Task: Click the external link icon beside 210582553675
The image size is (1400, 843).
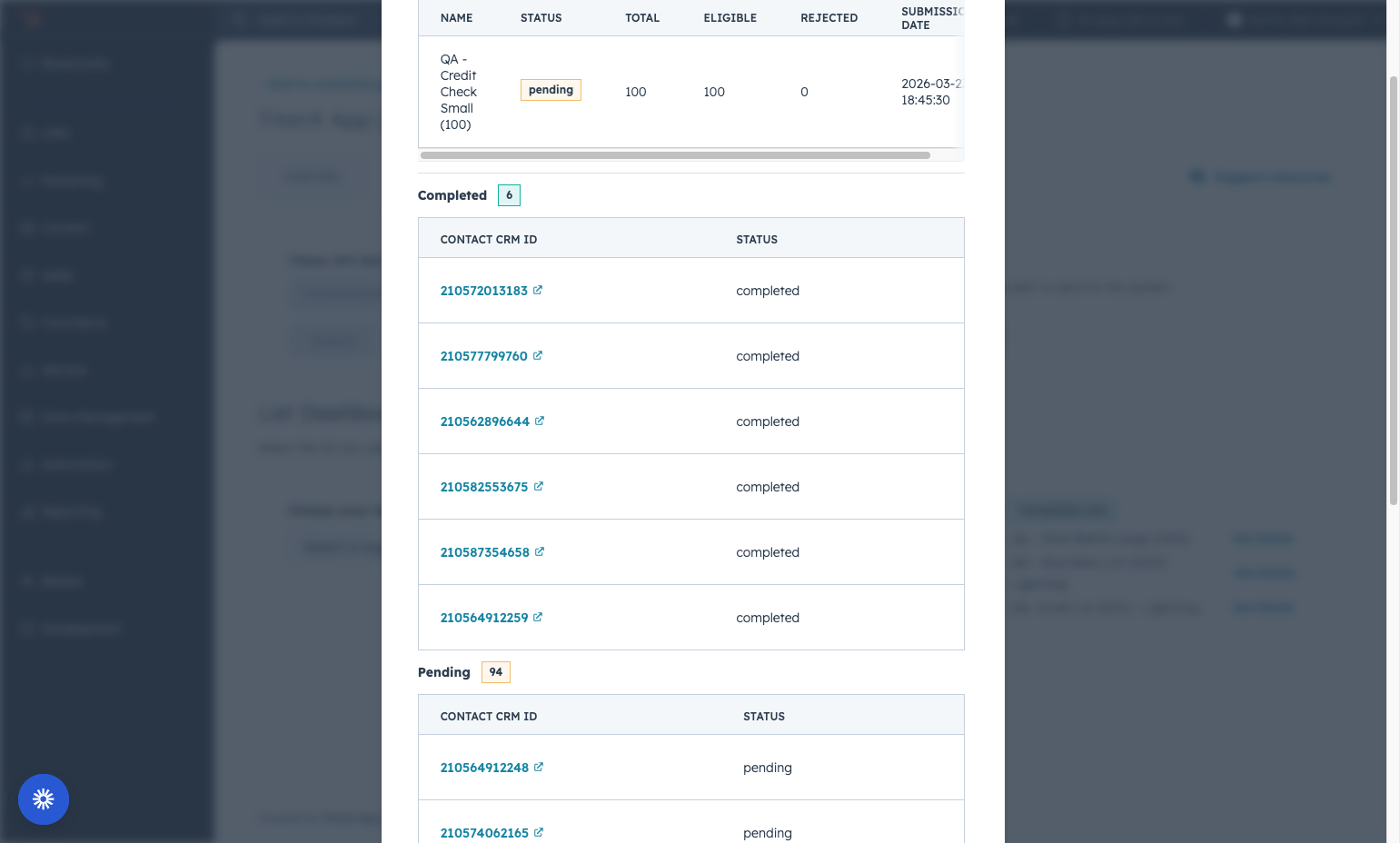Action: click(539, 486)
